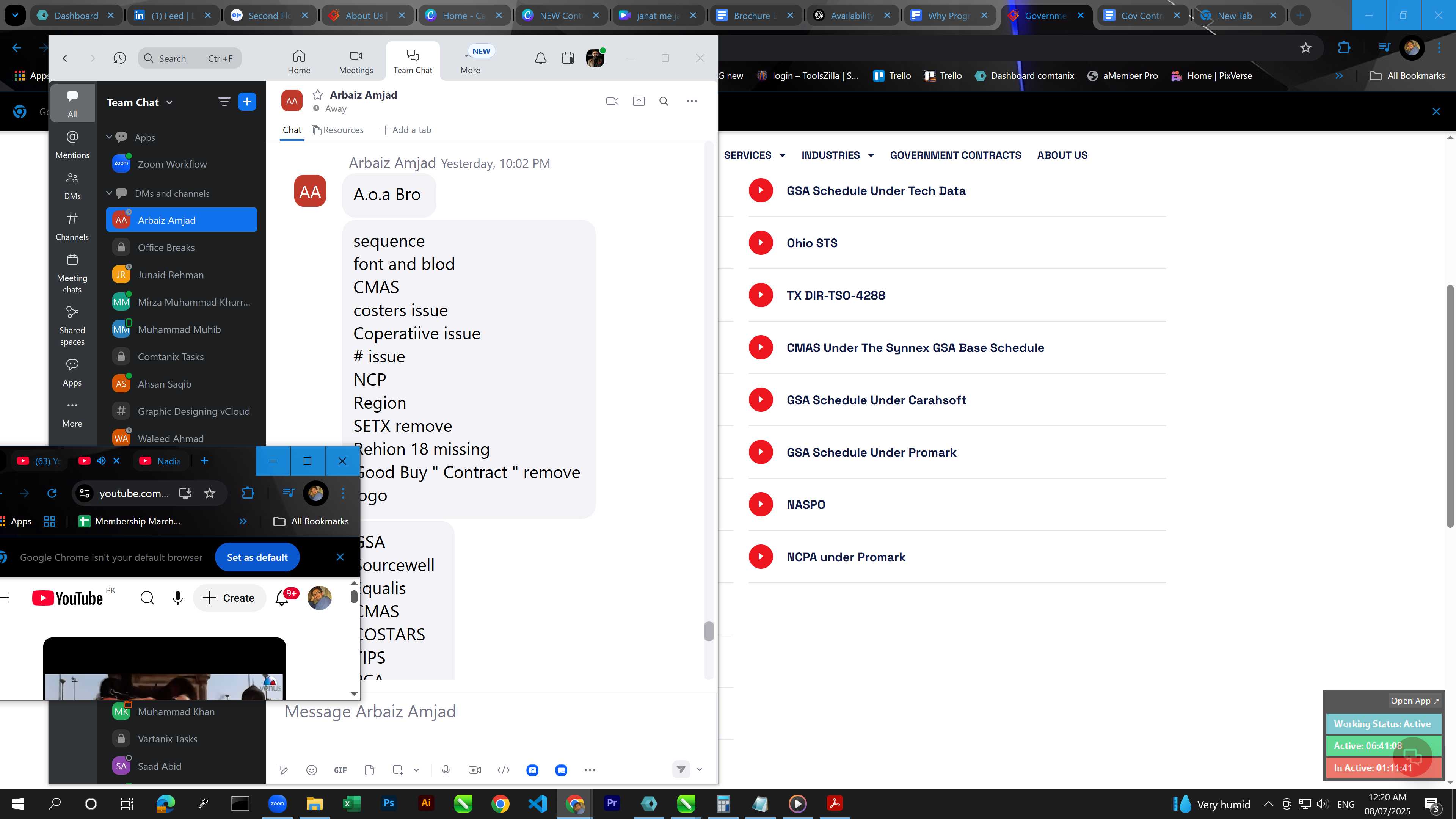
Task: Open GOVERNMENT CONTRACTS link on website
Action: pyautogui.click(x=956, y=155)
